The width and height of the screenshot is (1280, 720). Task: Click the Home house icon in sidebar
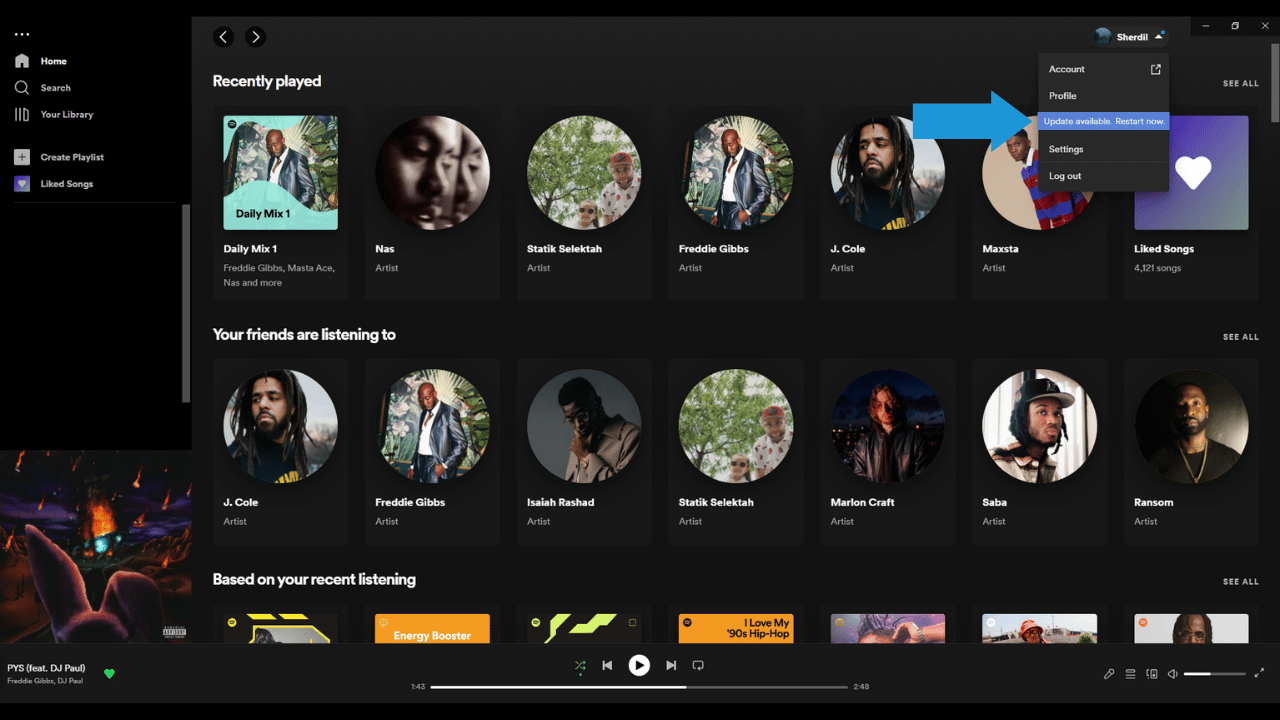pyautogui.click(x=22, y=61)
